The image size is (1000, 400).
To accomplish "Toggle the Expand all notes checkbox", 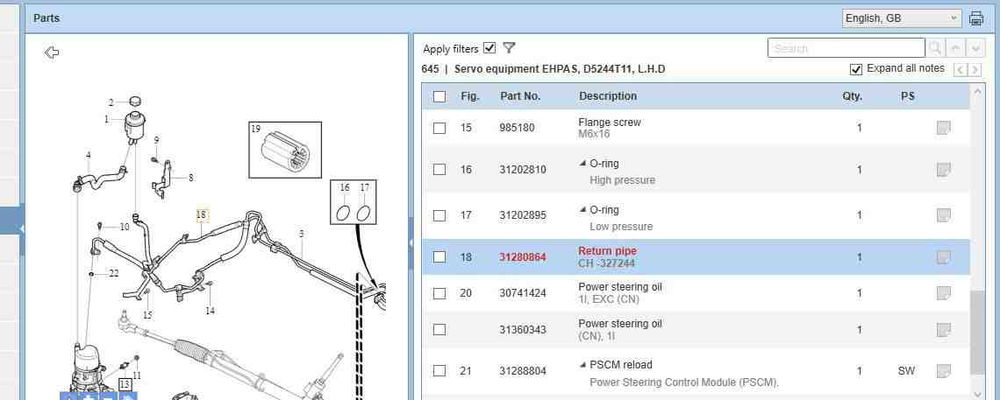I will click(x=855, y=69).
